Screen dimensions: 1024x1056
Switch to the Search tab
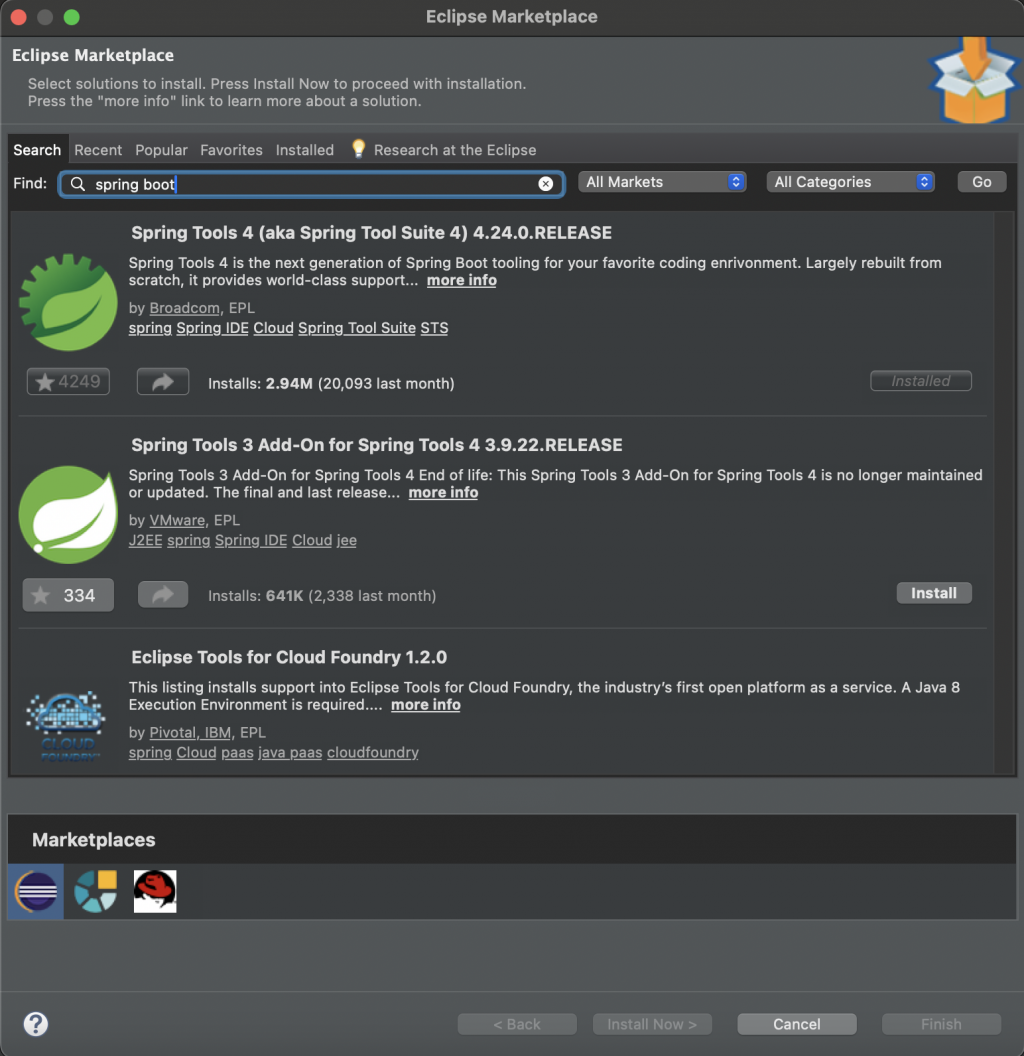[37, 150]
